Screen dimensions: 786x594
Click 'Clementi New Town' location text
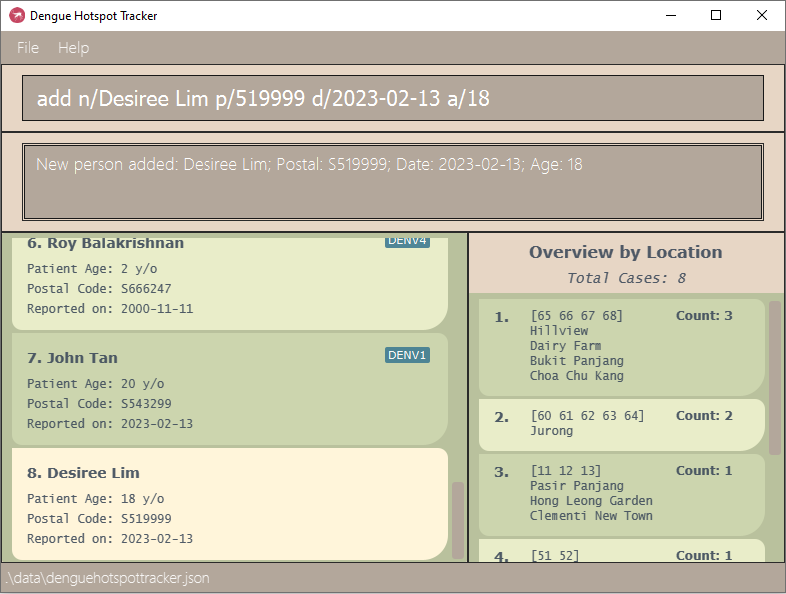591,516
